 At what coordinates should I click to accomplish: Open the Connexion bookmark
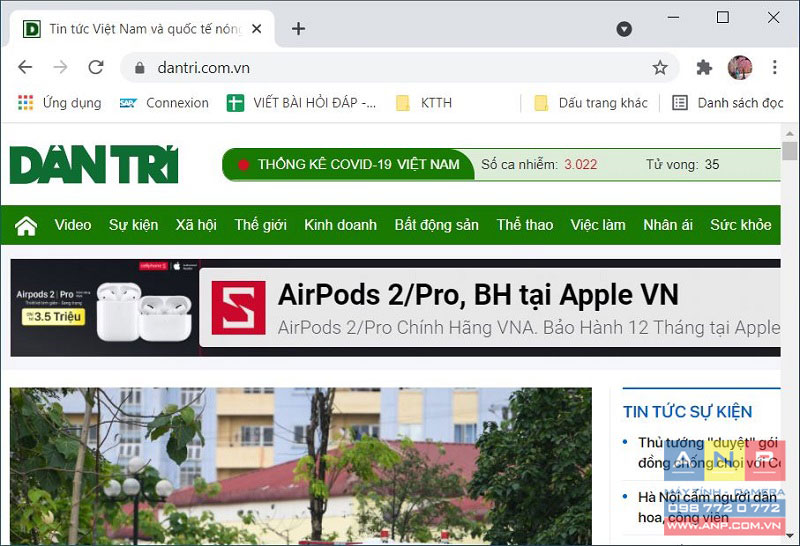(164, 103)
